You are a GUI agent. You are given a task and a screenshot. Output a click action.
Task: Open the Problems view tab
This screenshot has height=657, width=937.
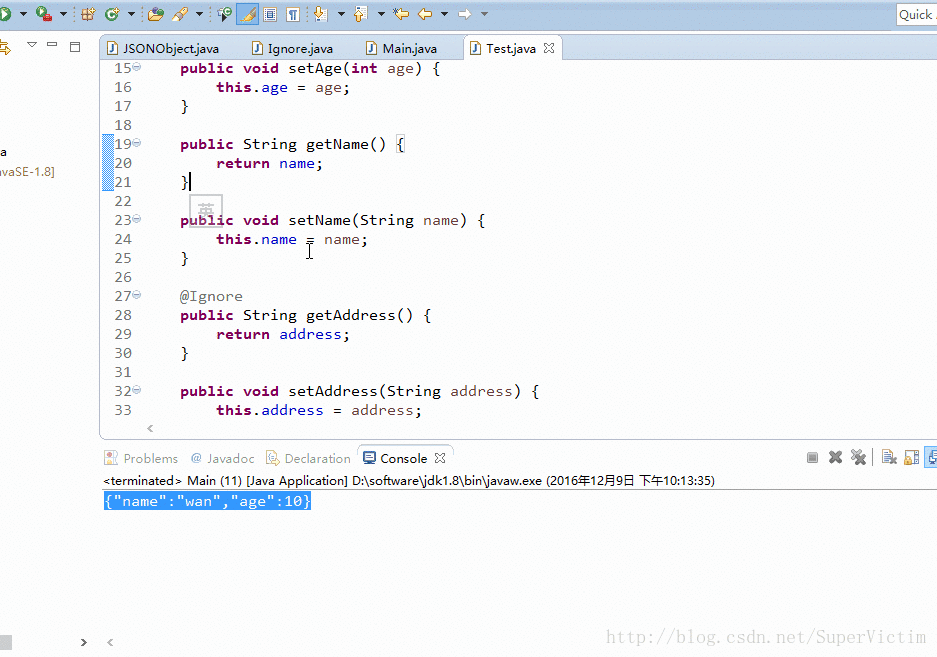(x=142, y=459)
